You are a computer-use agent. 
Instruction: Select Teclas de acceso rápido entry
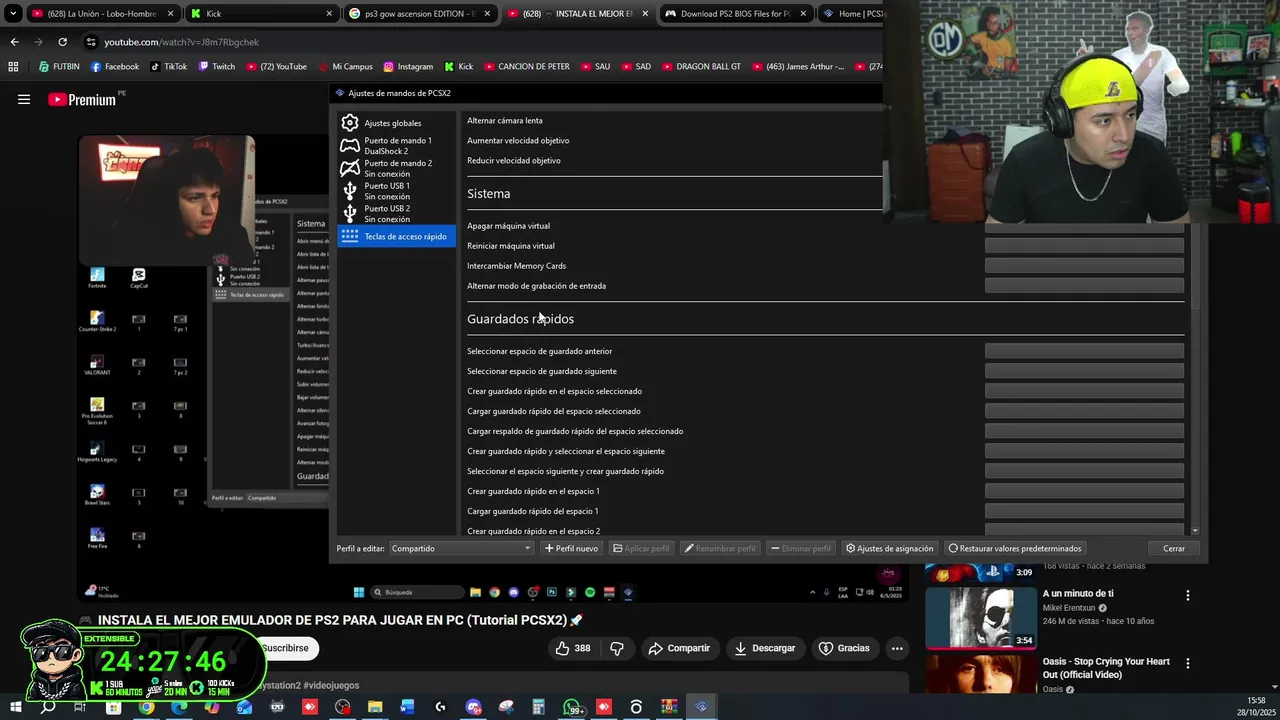point(396,237)
